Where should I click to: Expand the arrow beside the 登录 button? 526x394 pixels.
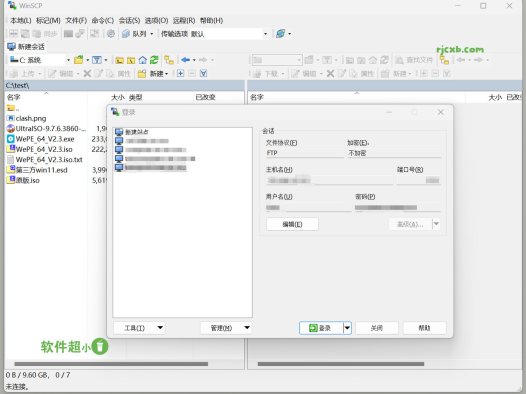tap(347, 328)
